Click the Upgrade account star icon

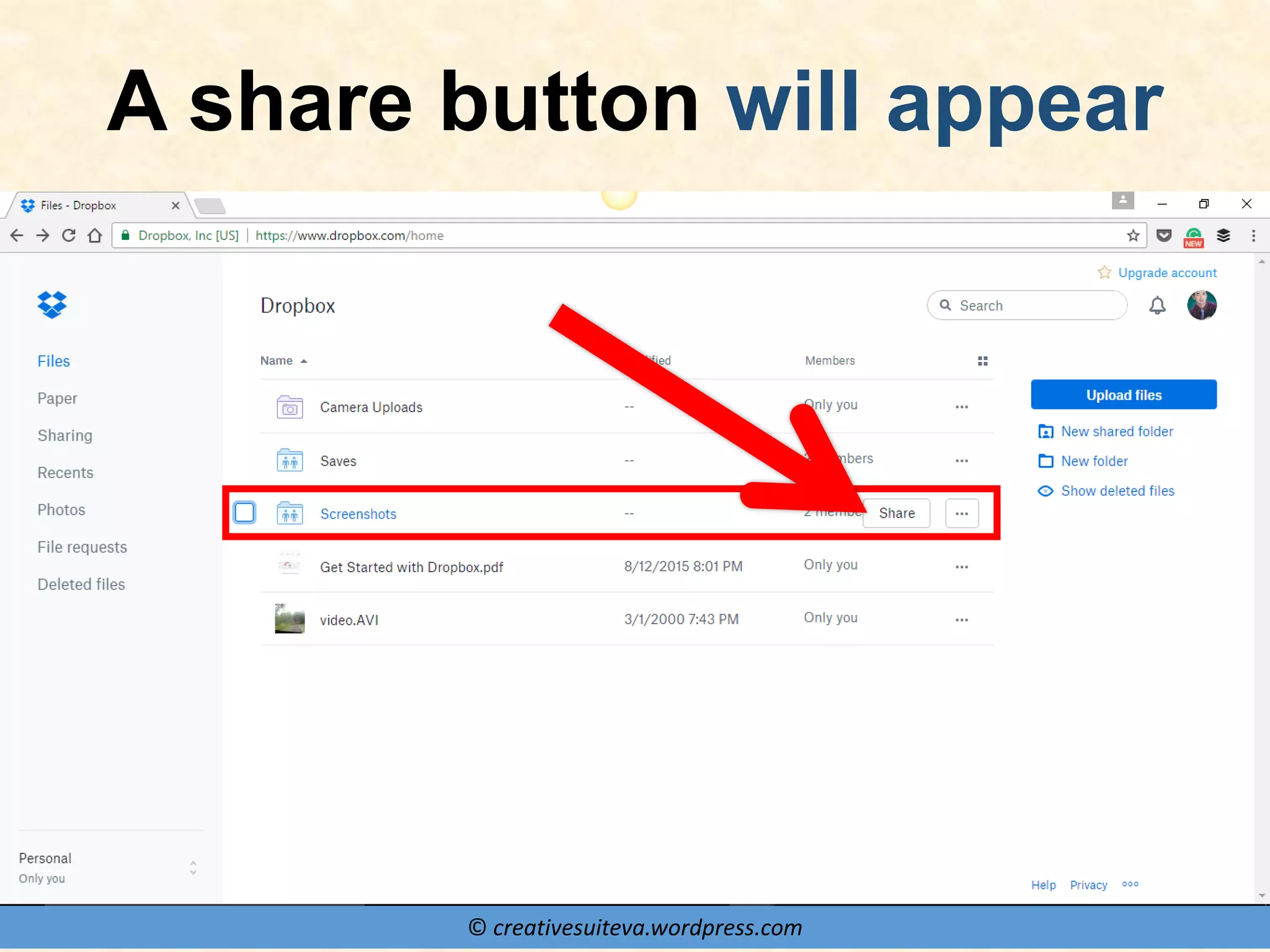(1104, 272)
